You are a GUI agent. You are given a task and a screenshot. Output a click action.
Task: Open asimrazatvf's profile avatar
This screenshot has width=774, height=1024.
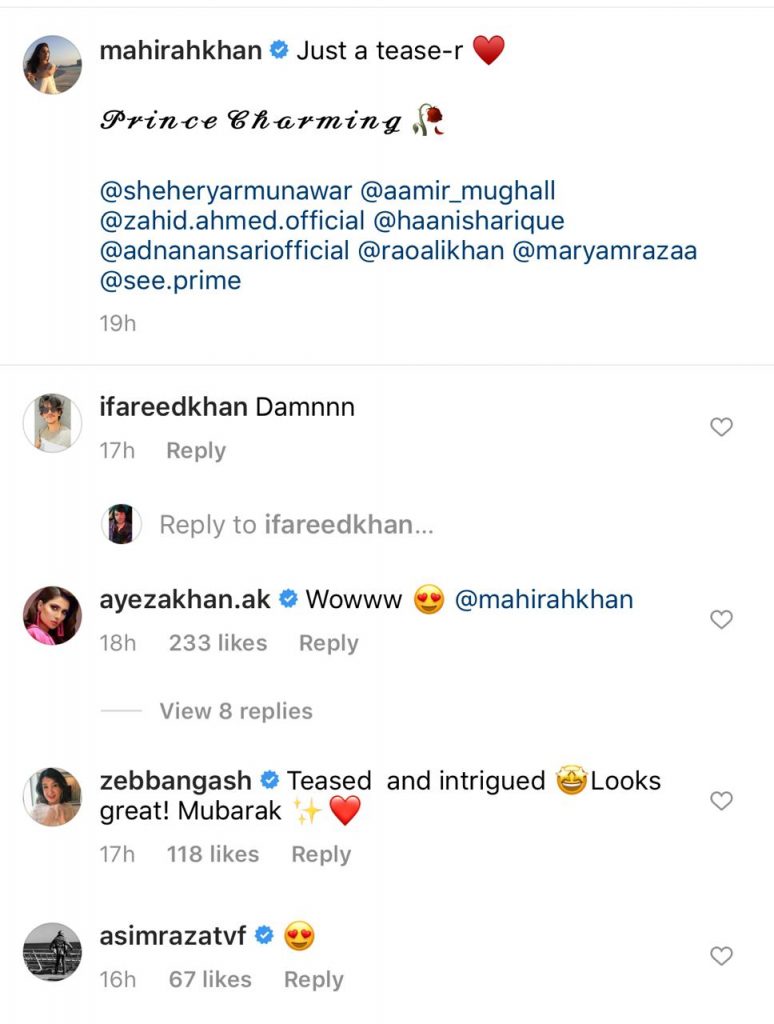(x=52, y=952)
